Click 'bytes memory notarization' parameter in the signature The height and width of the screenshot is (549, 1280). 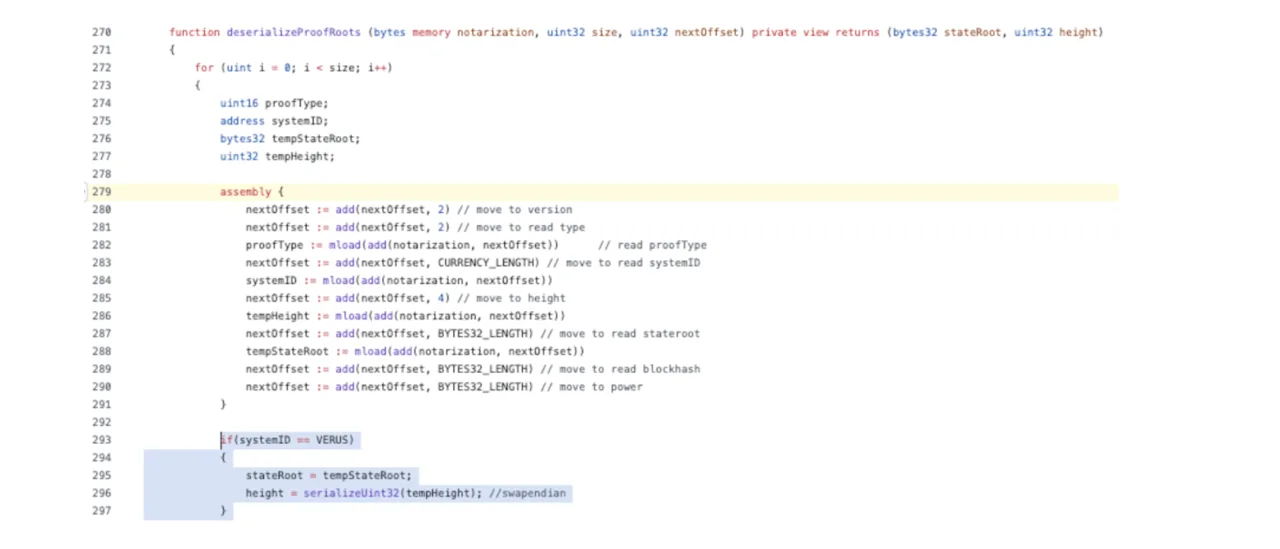coord(454,32)
